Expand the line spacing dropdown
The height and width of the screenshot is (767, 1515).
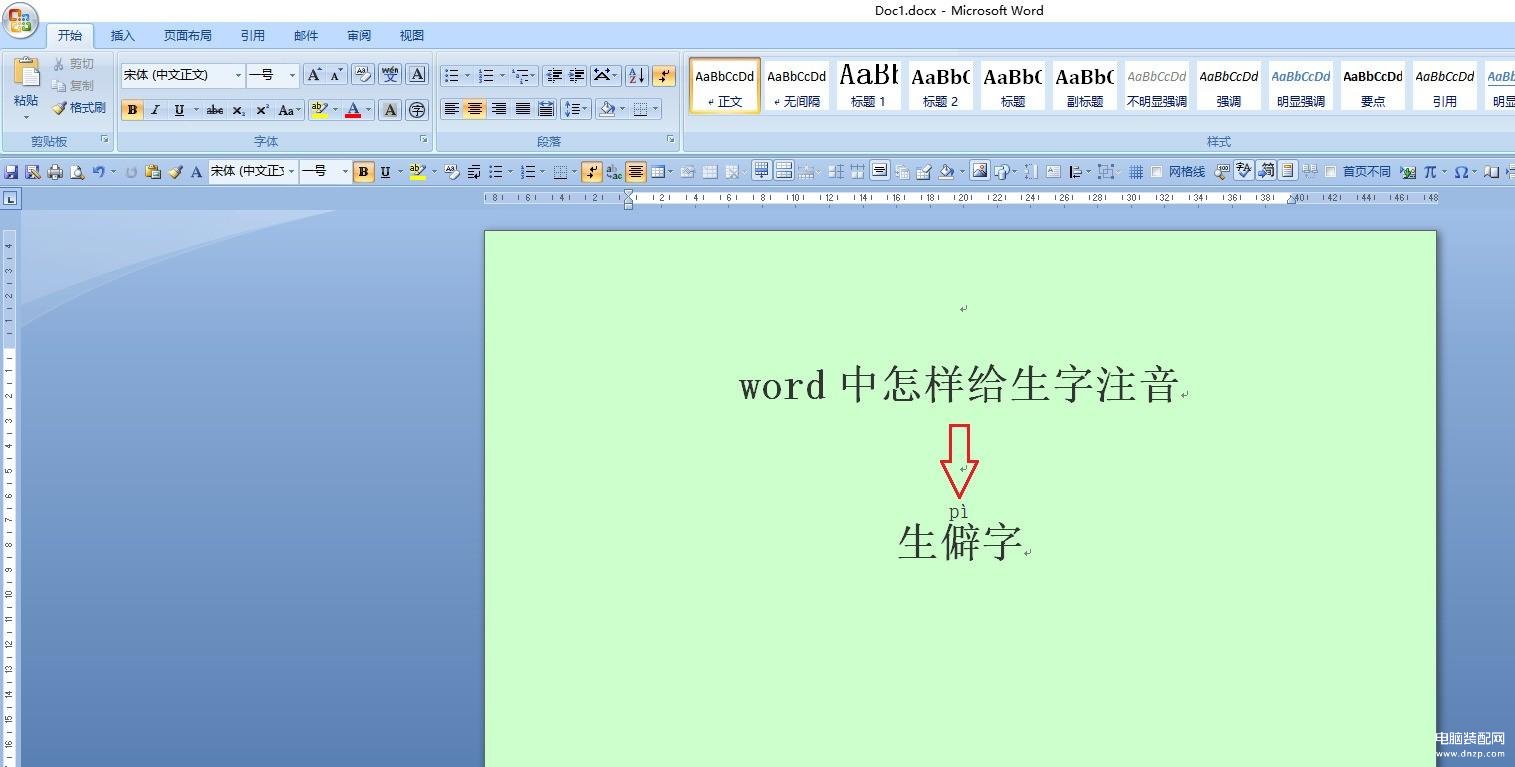pyautogui.click(x=584, y=109)
